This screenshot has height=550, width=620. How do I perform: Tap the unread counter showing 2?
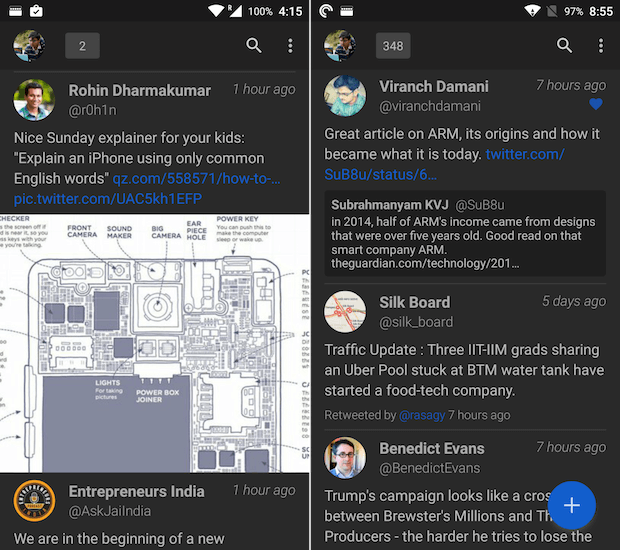point(82,46)
